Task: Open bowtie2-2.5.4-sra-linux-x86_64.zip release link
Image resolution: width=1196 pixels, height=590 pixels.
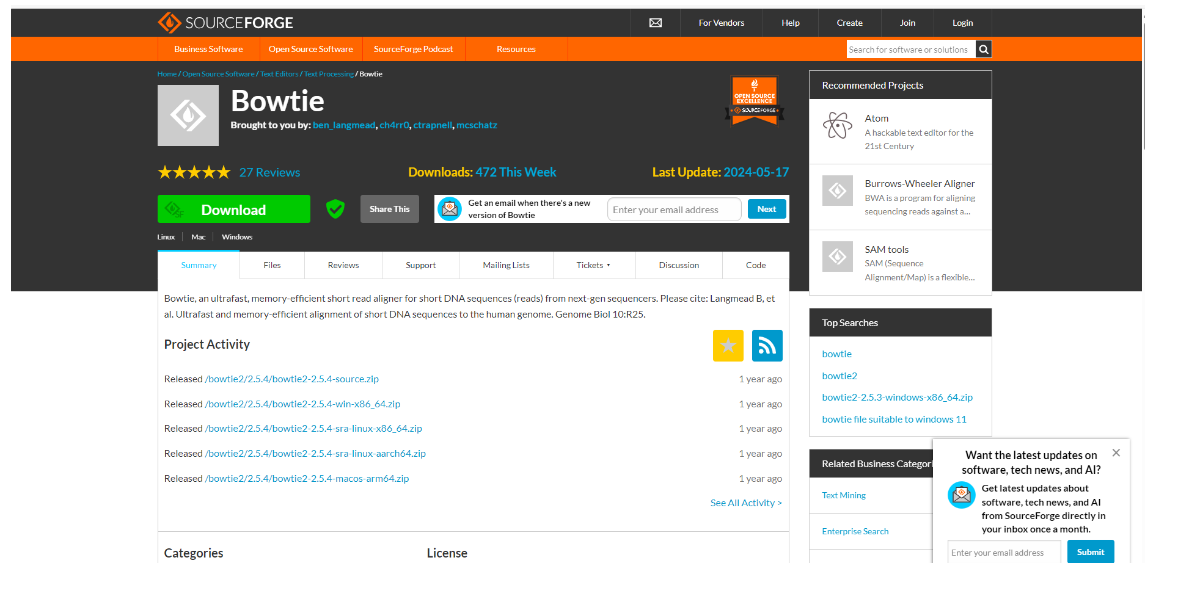Action: coord(313,428)
